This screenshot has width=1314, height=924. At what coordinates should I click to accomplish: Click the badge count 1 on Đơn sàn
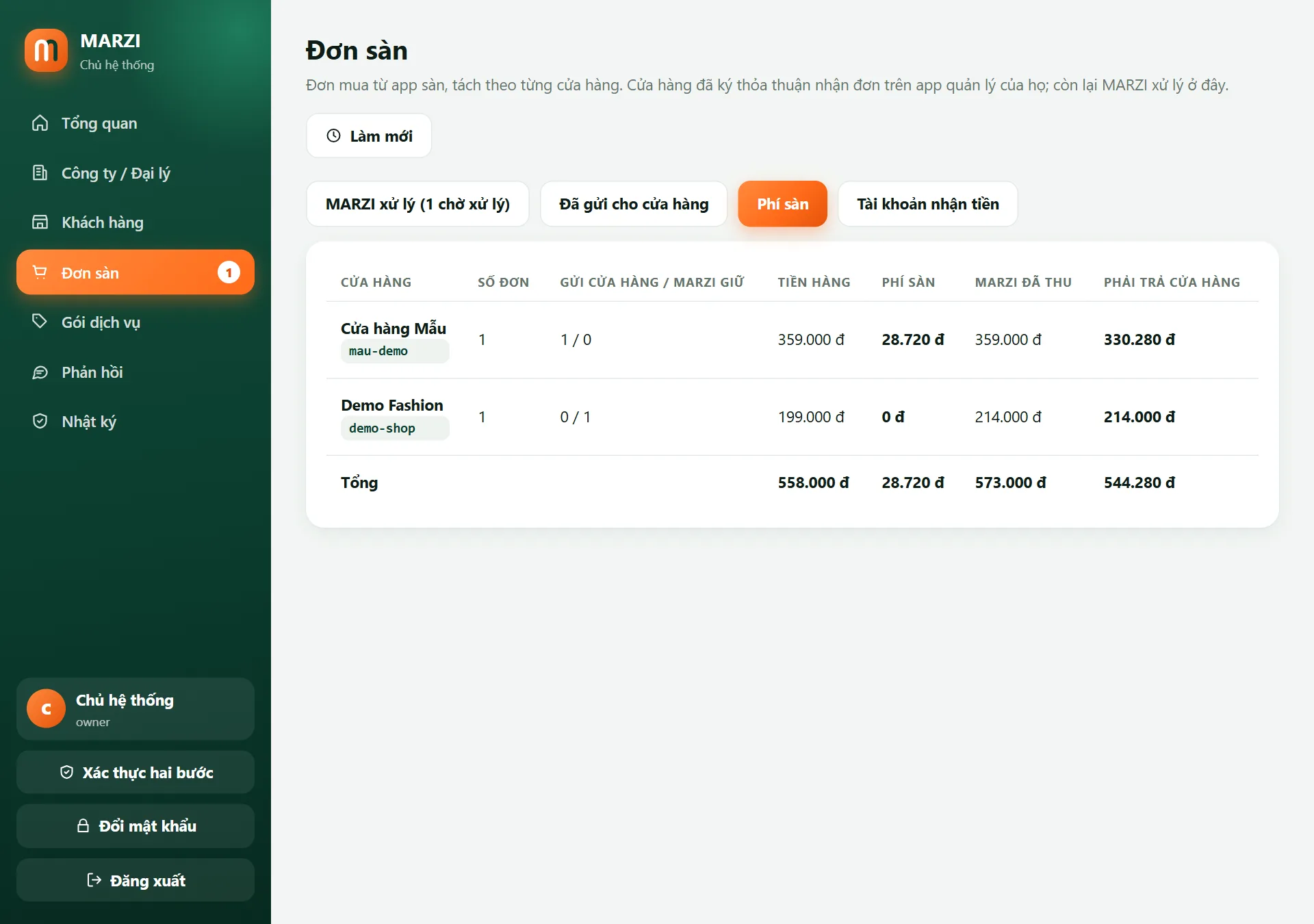(x=229, y=272)
